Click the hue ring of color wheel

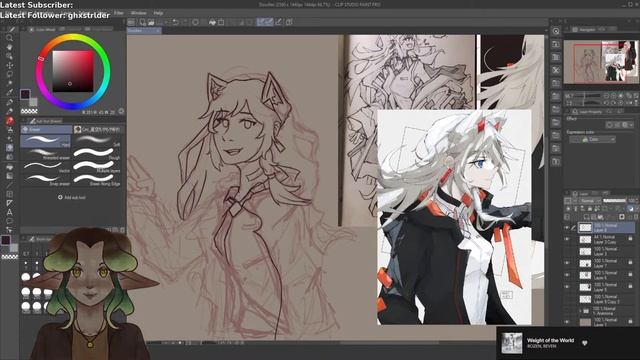point(73,38)
